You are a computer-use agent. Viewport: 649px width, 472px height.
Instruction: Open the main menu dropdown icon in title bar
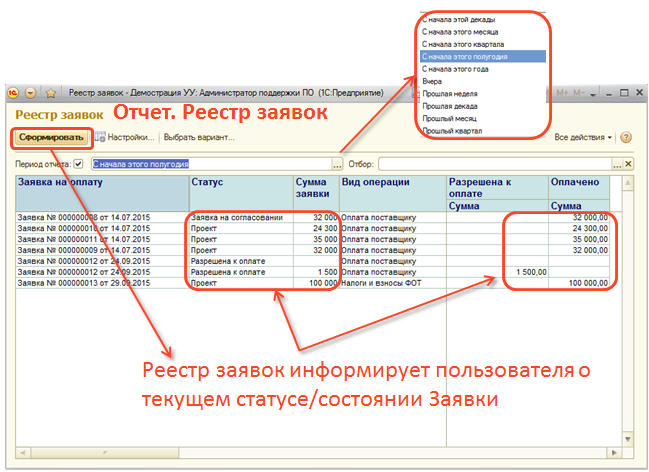point(30,92)
